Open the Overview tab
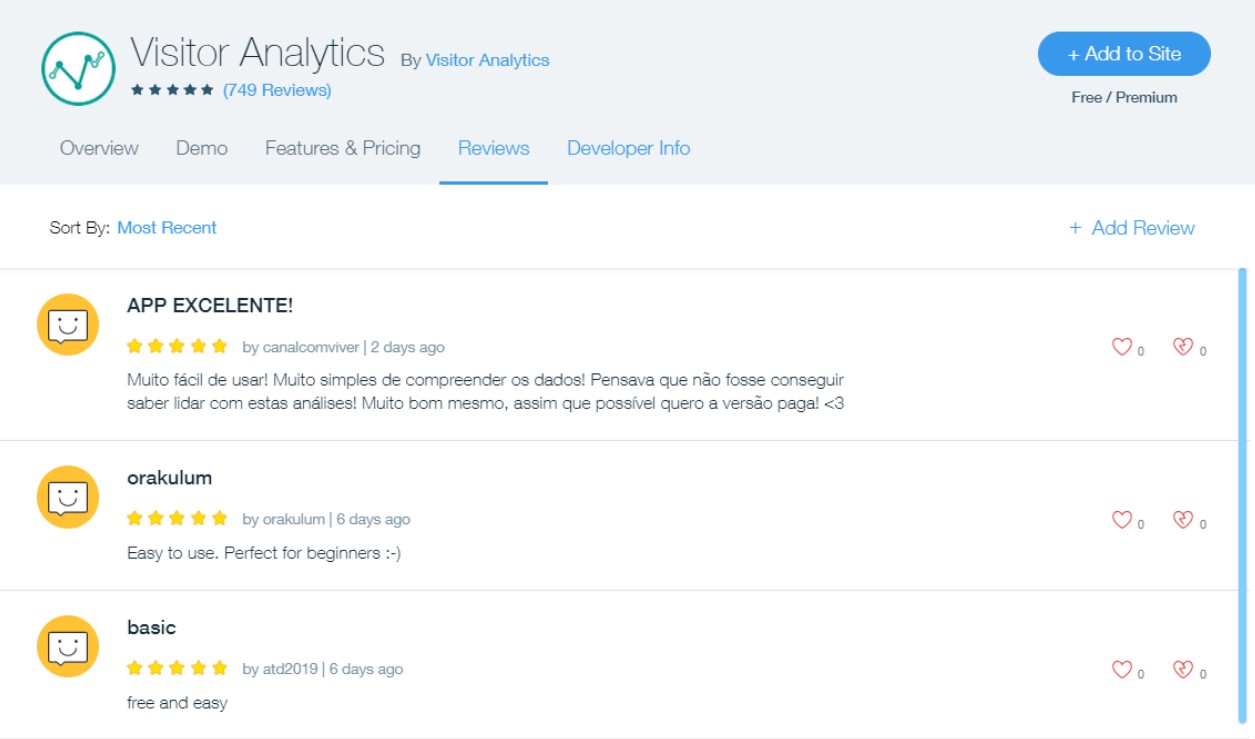The image size is (1255, 739). (x=99, y=148)
